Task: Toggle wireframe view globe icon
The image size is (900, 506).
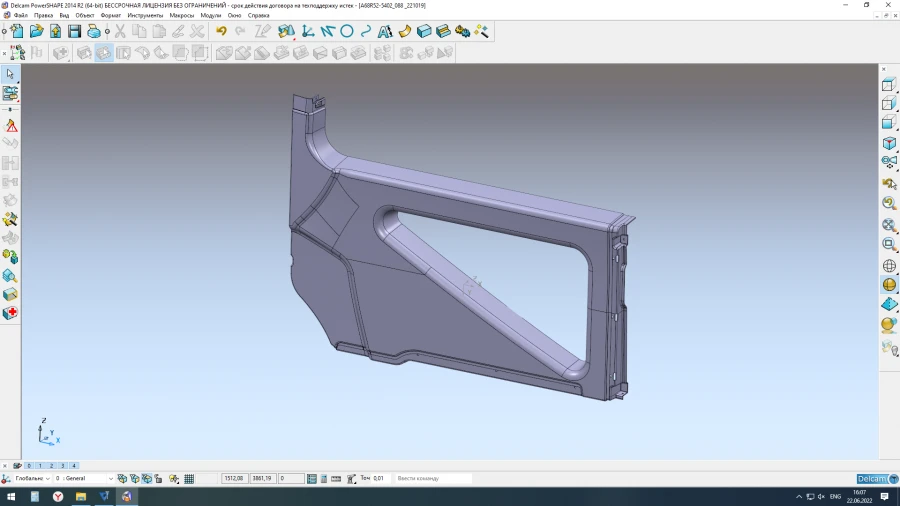Action: tap(889, 266)
